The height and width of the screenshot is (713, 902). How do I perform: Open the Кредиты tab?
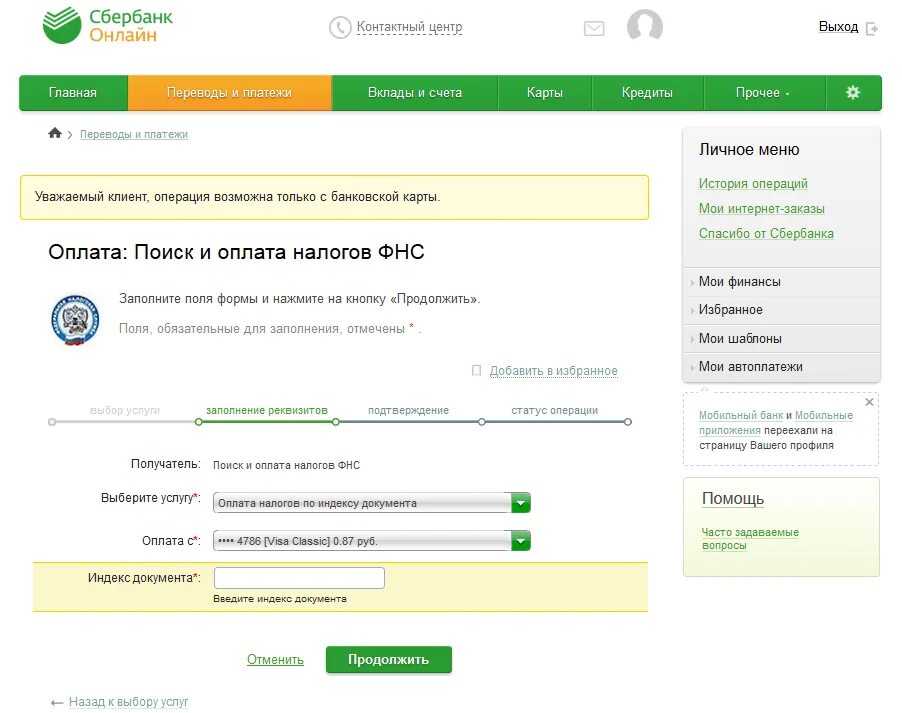click(x=647, y=93)
